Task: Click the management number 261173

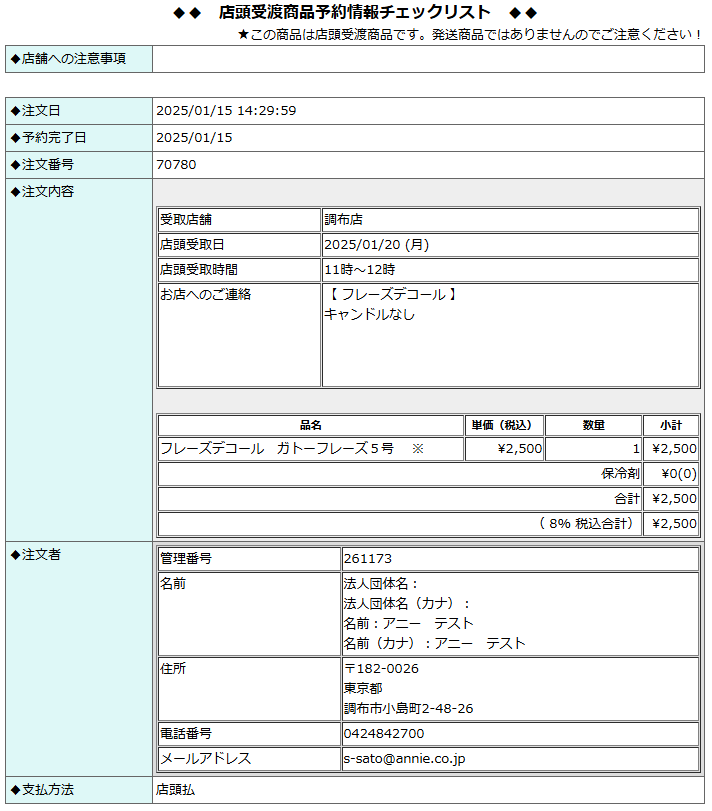Action: tap(367, 559)
